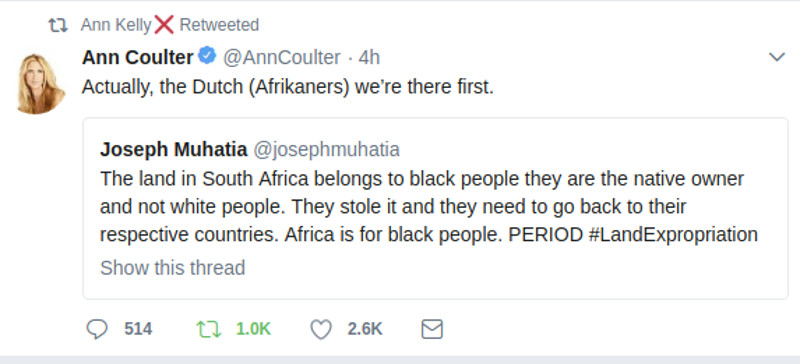Open Ann Kelly's profile link

click(x=116, y=25)
